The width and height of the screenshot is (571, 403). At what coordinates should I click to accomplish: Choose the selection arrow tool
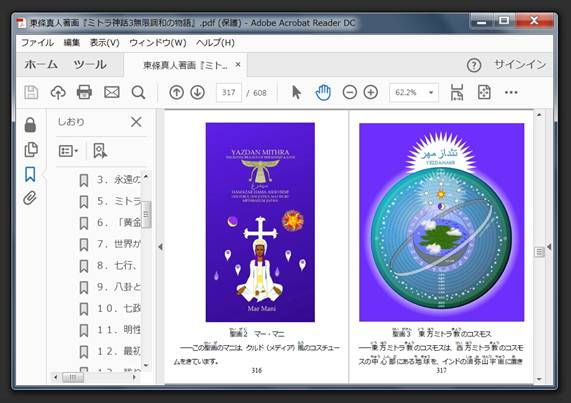point(296,92)
